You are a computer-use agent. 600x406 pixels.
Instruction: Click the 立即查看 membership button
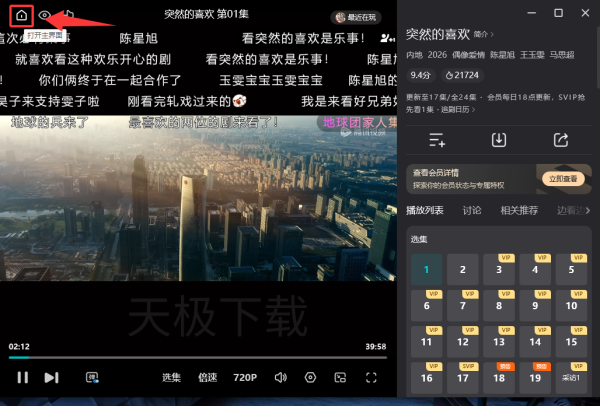click(562, 178)
